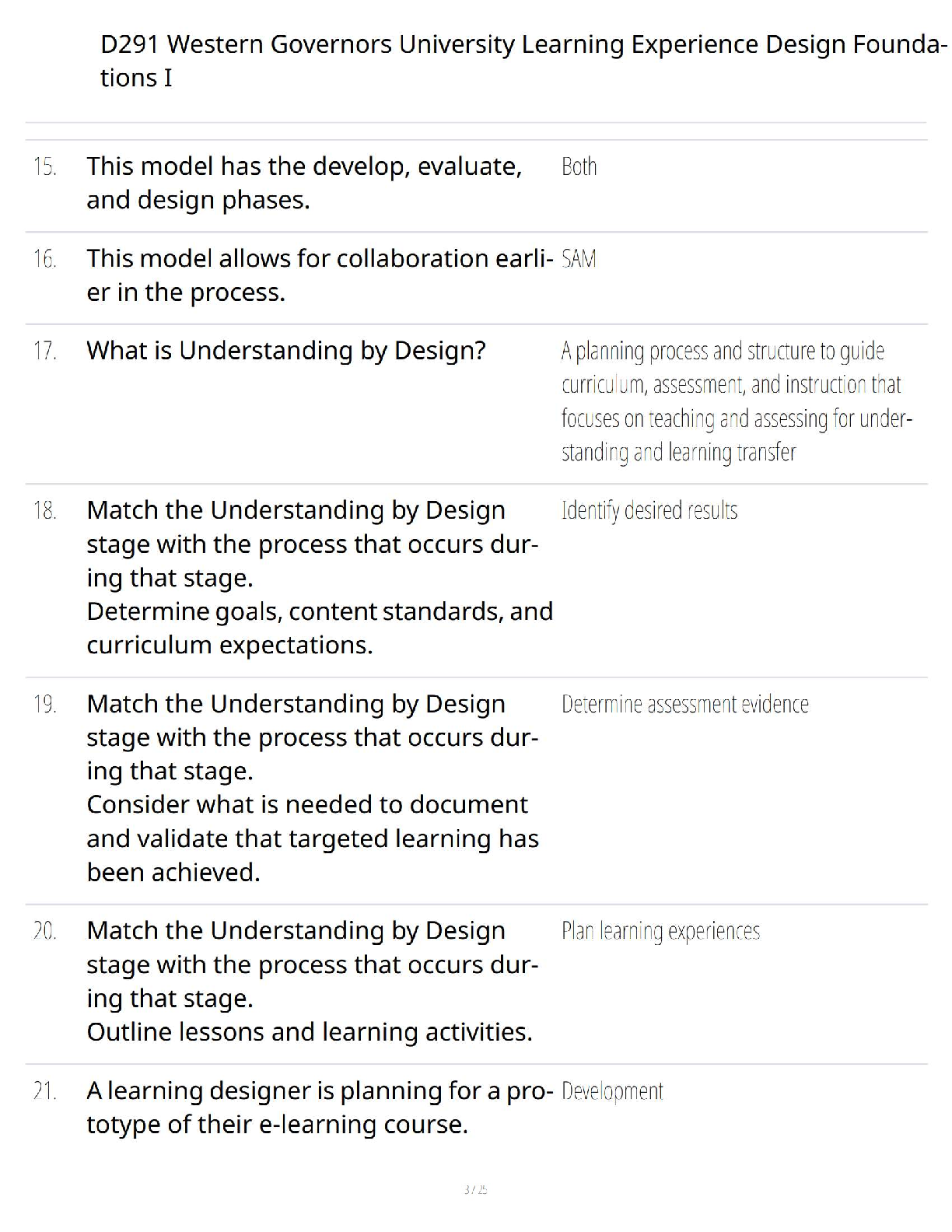
Task: Click number 19 in the list
Action: tap(44, 705)
